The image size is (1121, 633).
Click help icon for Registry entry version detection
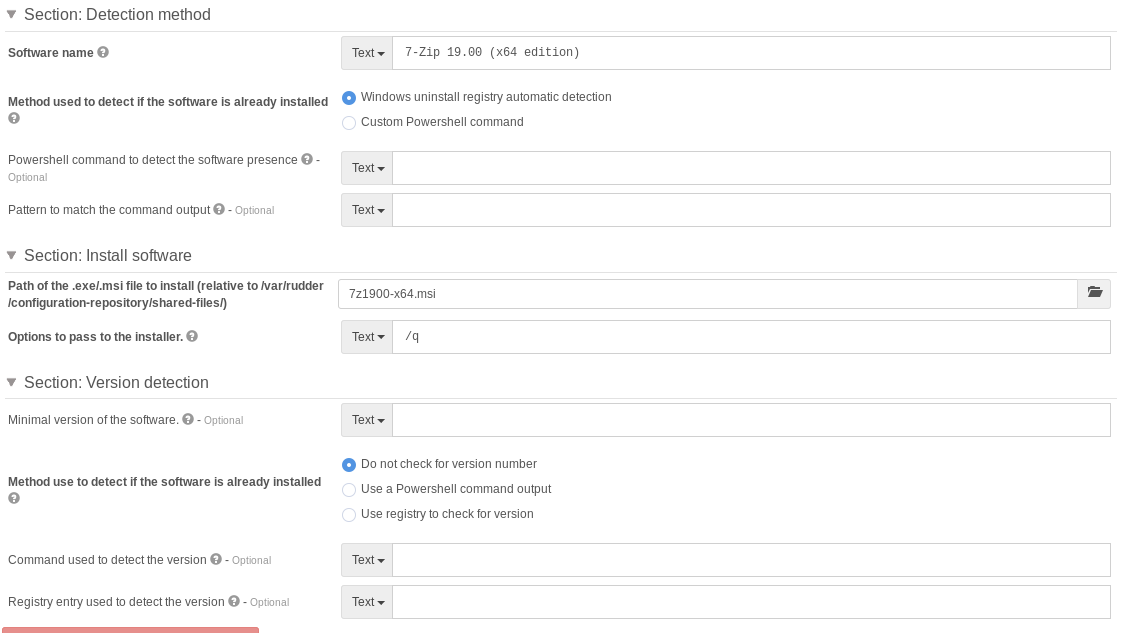(x=234, y=601)
